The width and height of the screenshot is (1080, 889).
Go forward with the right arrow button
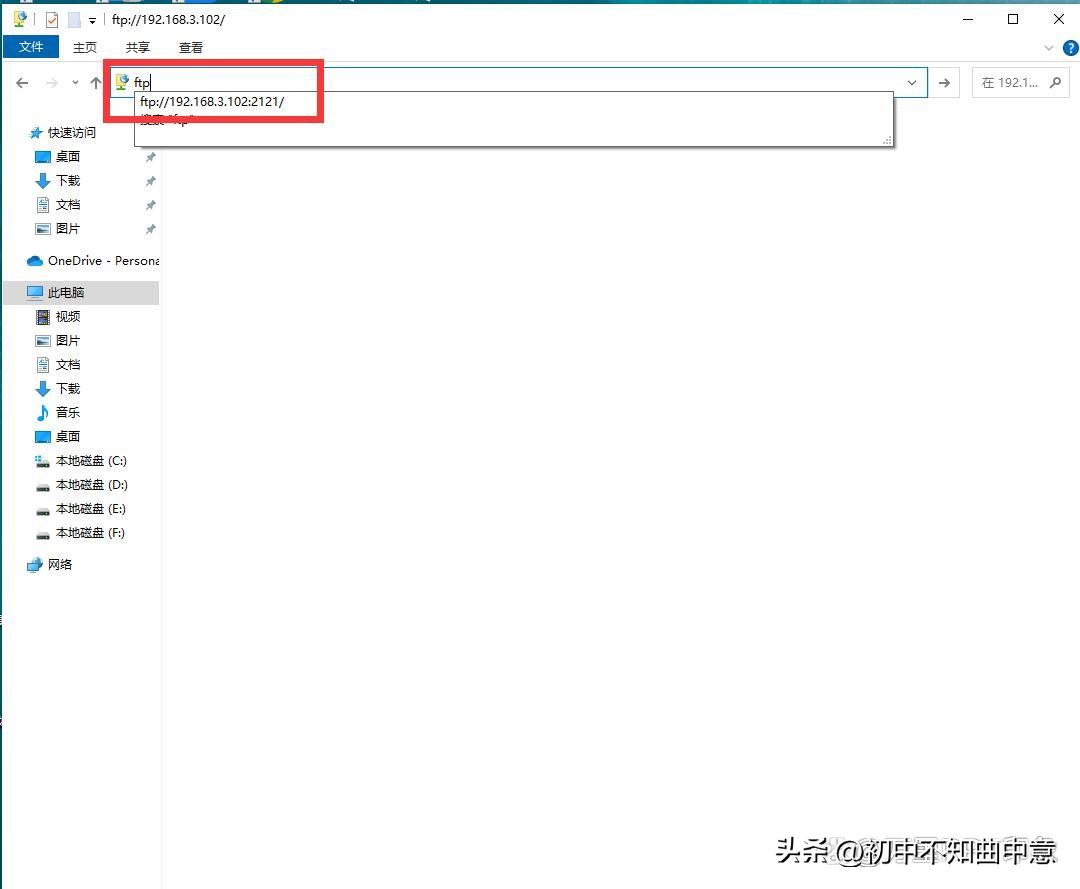pos(52,83)
